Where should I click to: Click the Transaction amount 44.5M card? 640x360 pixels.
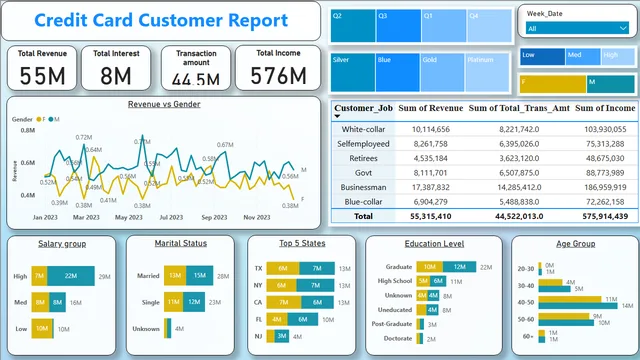[196, 68]
